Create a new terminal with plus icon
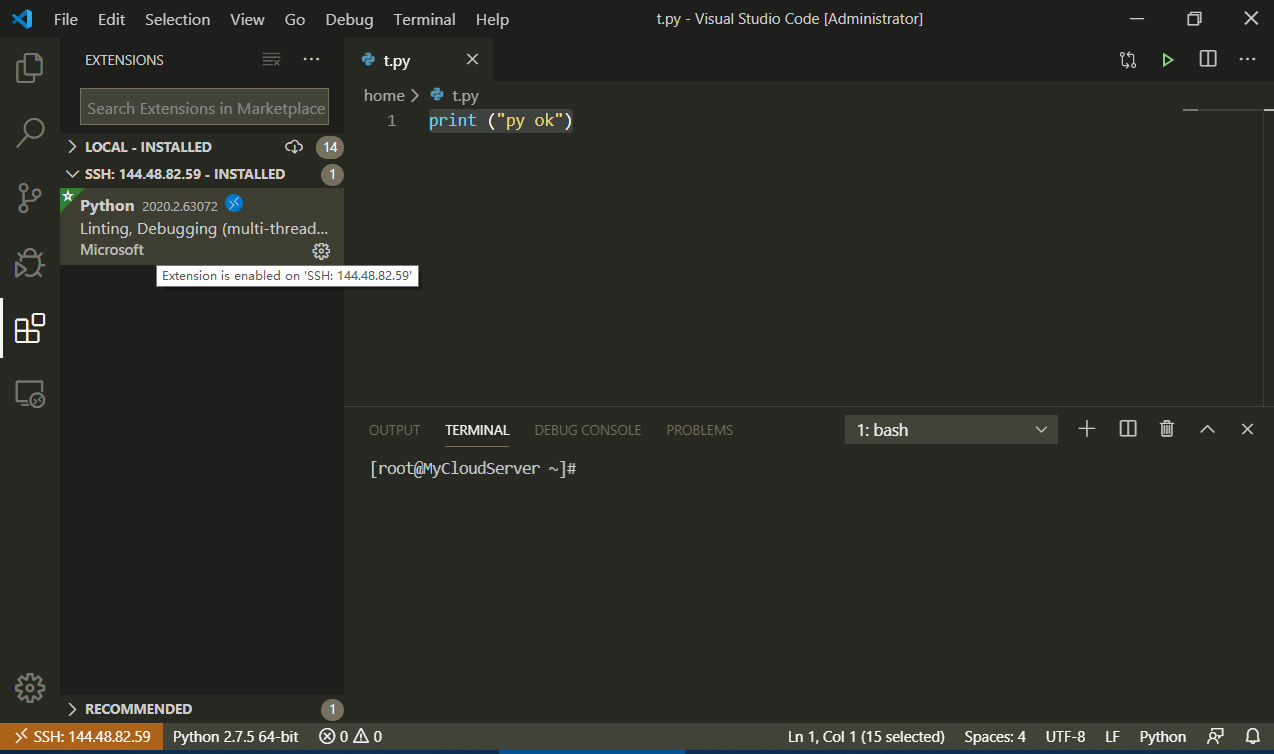 [x=1087, y=429]
